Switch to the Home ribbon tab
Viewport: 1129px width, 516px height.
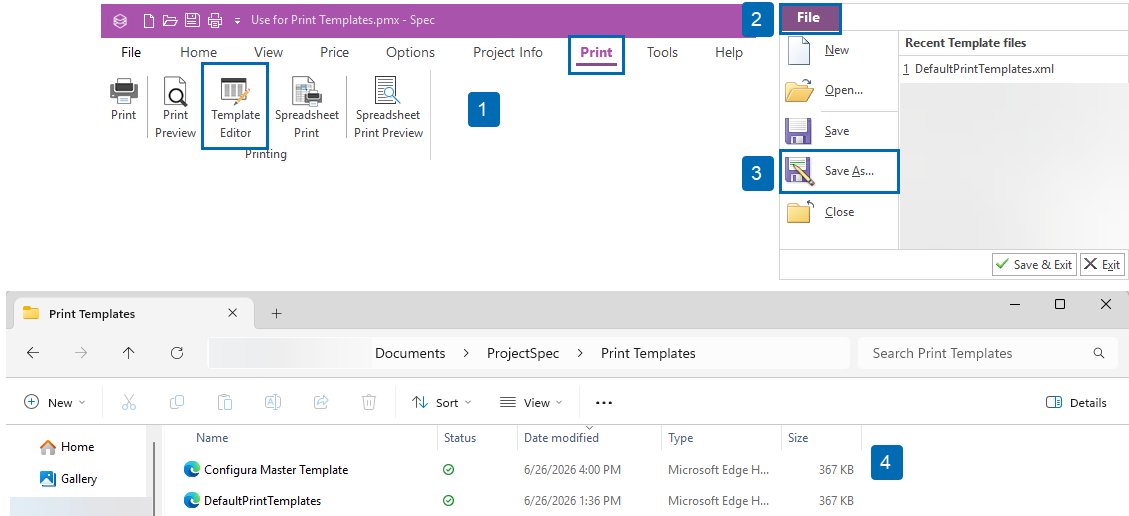199,53
